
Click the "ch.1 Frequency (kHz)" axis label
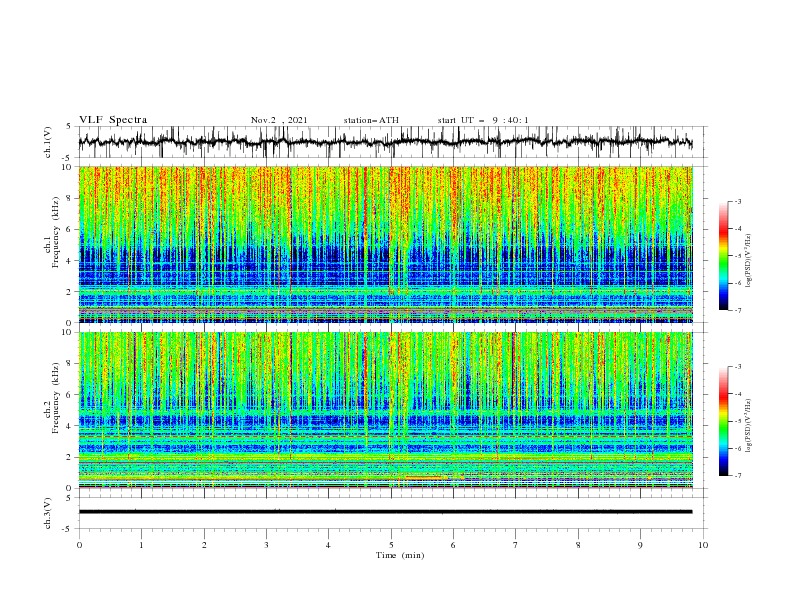pyautogui.click(x=52, y=232)
